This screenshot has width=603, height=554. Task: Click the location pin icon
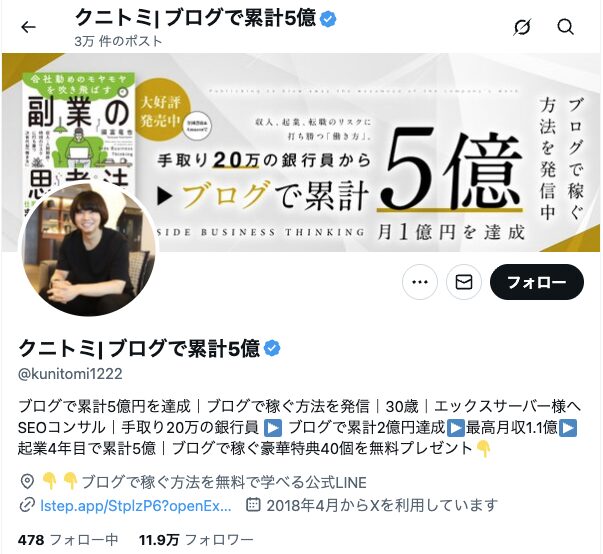(x=27, y=482)
